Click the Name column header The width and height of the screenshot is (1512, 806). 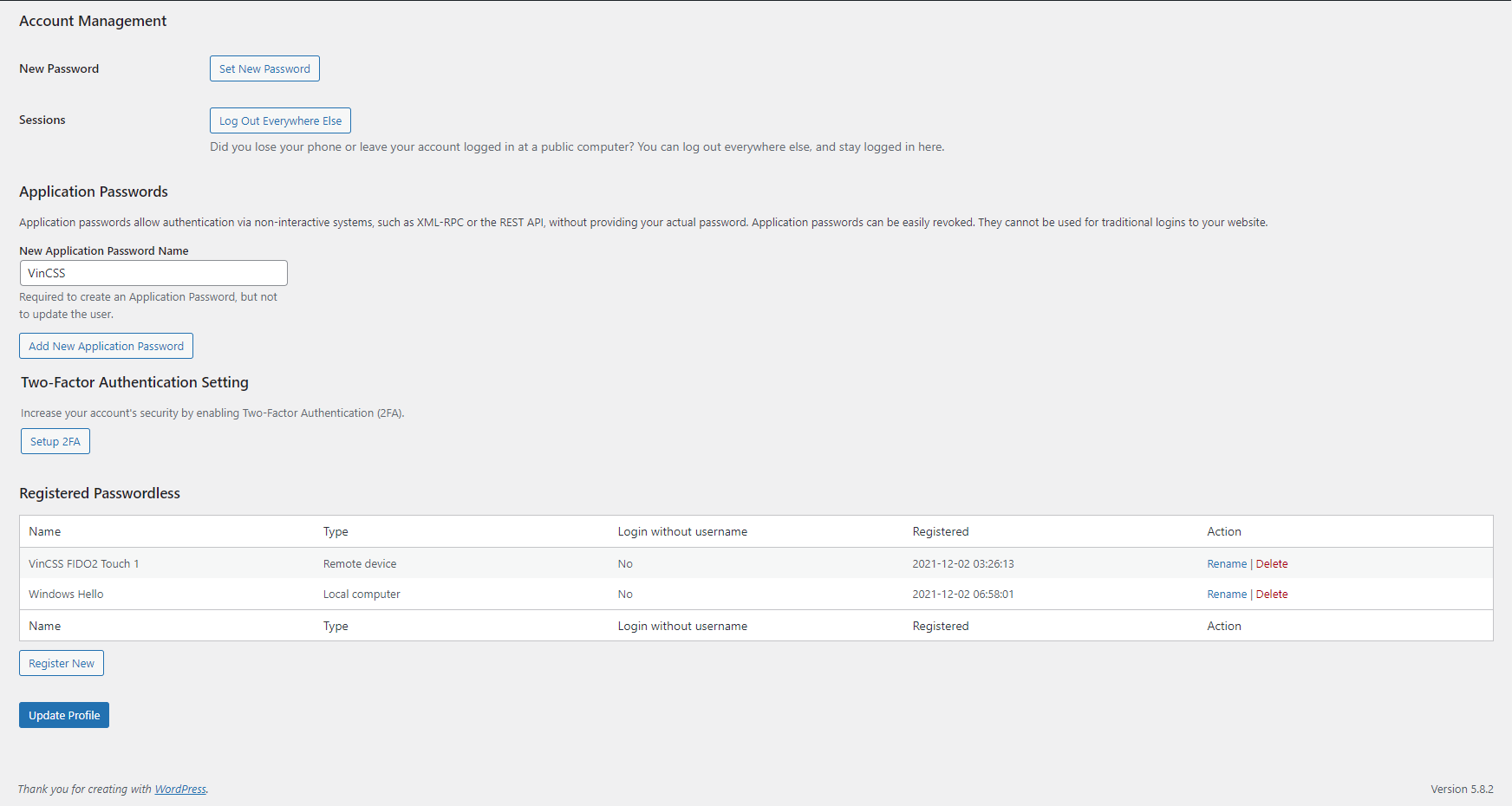[45, 531]
